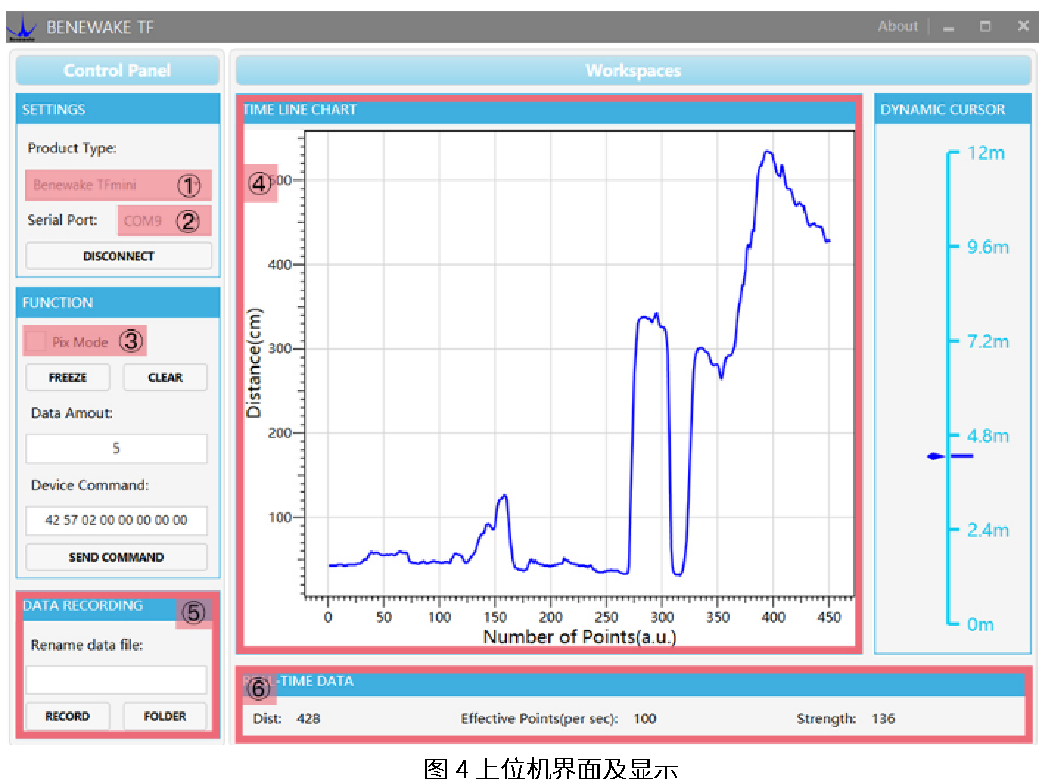1043x779 pixels.
Task: Click the Distance(cm) axis label
Action: (x=254, y=363)
